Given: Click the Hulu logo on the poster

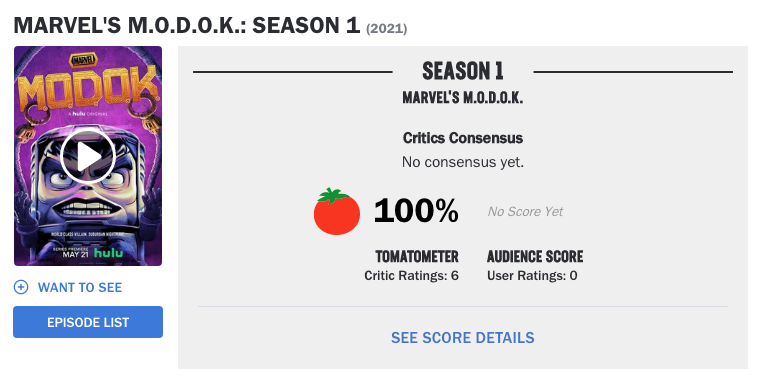Looking at the screenshot, I should [x=108, y=253].
